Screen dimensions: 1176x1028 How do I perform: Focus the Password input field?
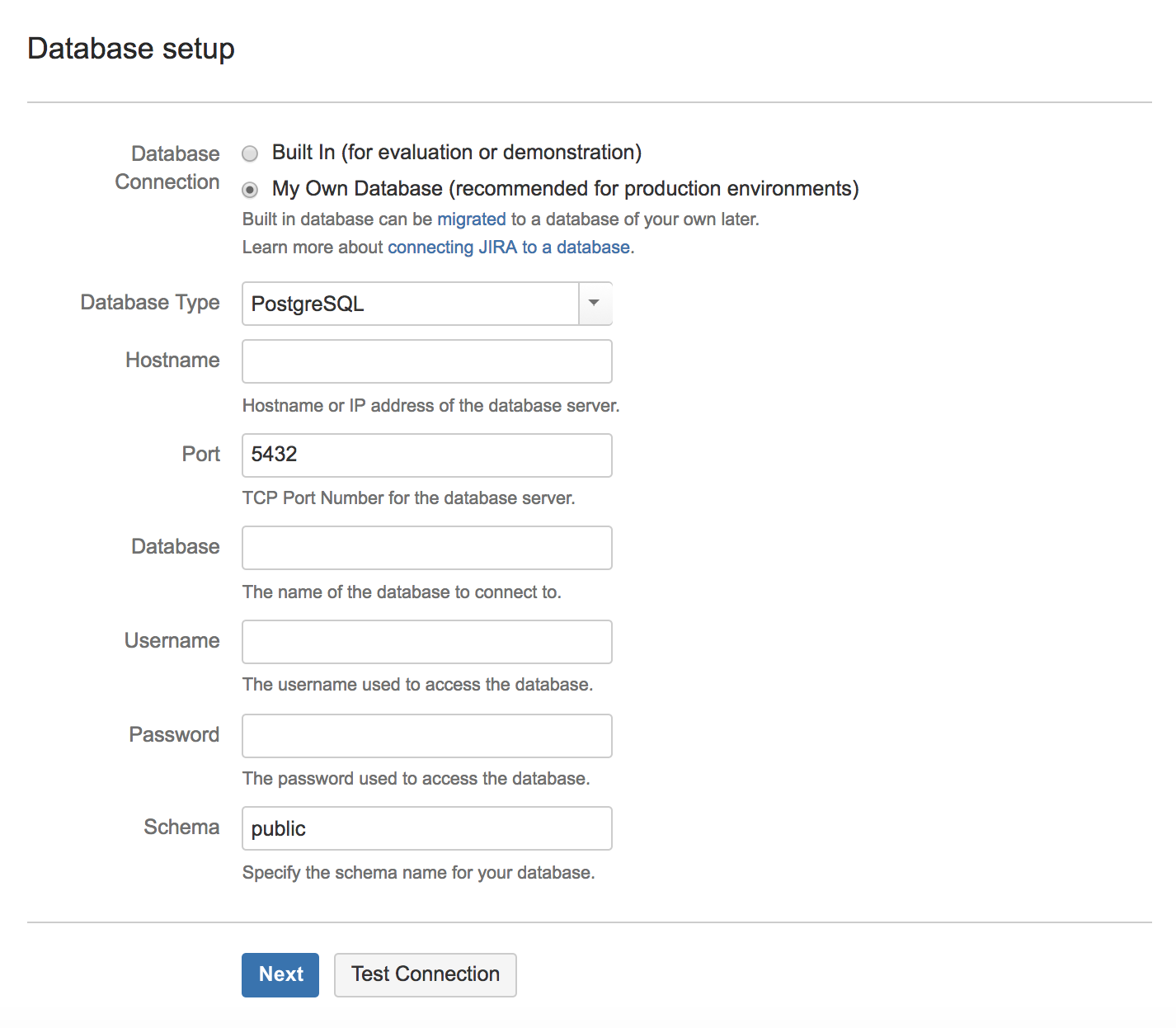click(x=427, y=736)
